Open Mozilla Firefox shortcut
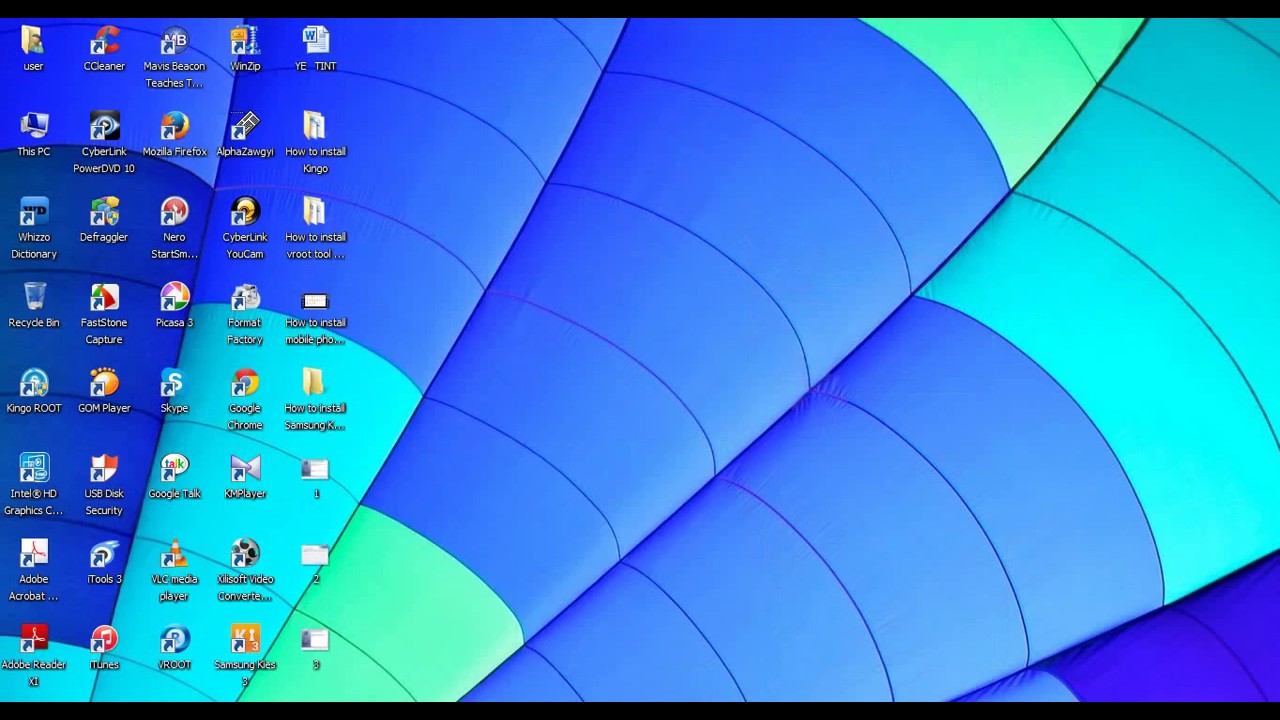 (174, 127)
